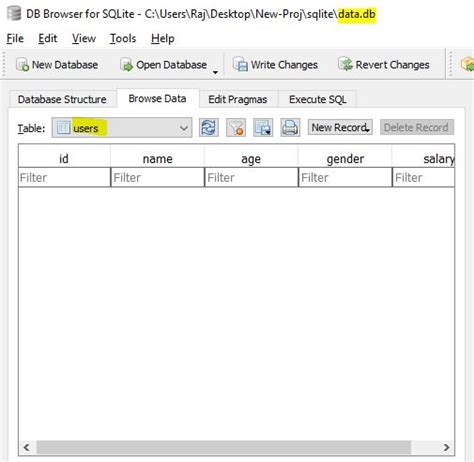The image size is (474, 462).
Task: Click Write Changes in toolbar
Action: click(275, 65)
